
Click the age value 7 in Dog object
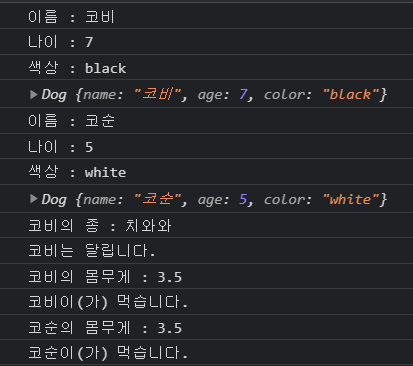click(243, 95)
